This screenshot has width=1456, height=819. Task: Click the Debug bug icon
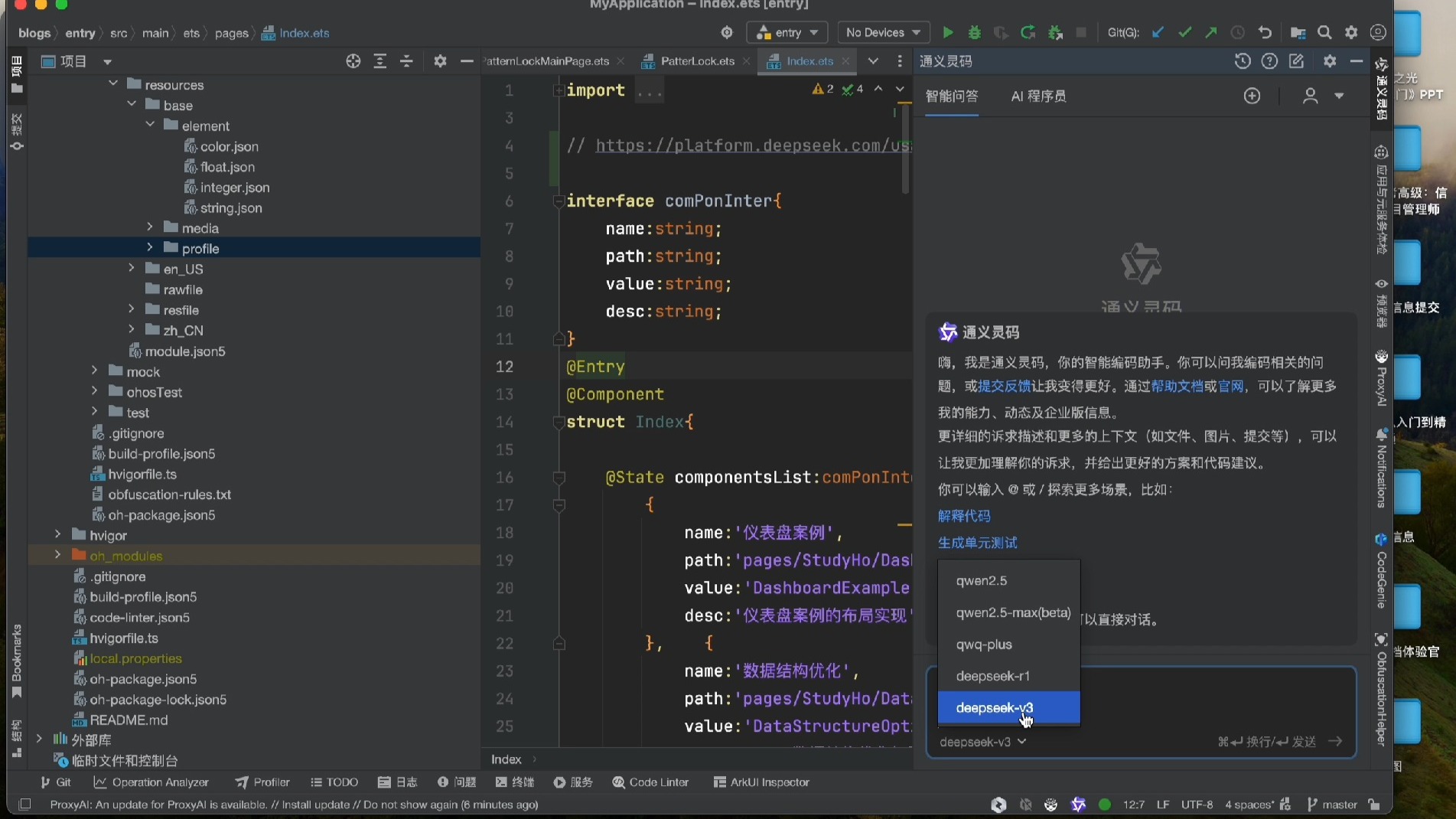click(974, 33)
